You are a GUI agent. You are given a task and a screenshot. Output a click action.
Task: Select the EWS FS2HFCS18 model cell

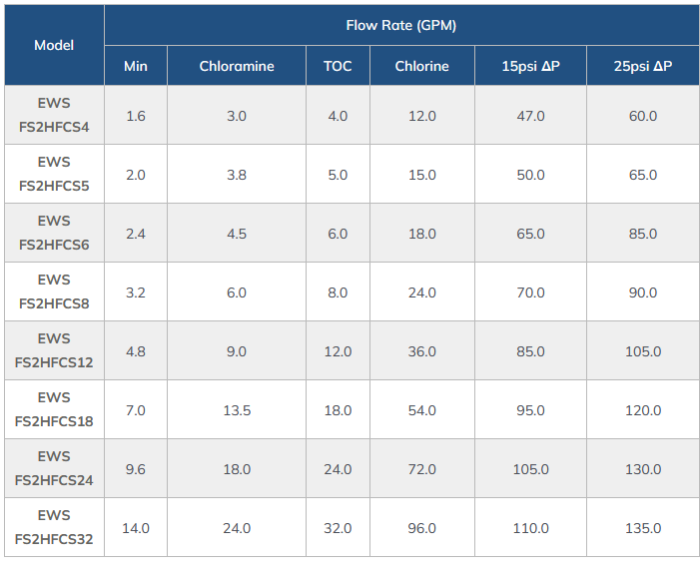point(54,410)
